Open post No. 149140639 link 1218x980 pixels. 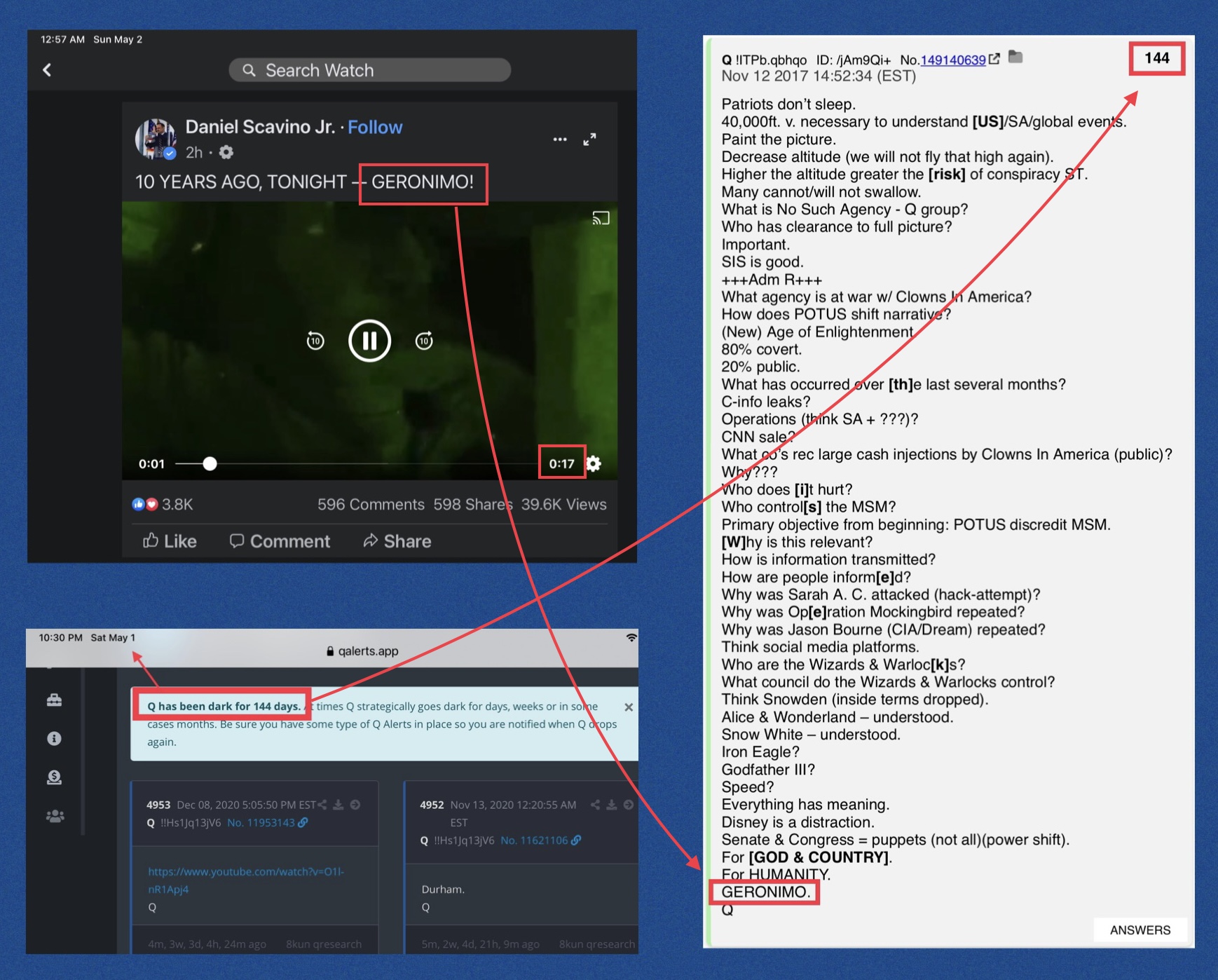tap(953, 60)
